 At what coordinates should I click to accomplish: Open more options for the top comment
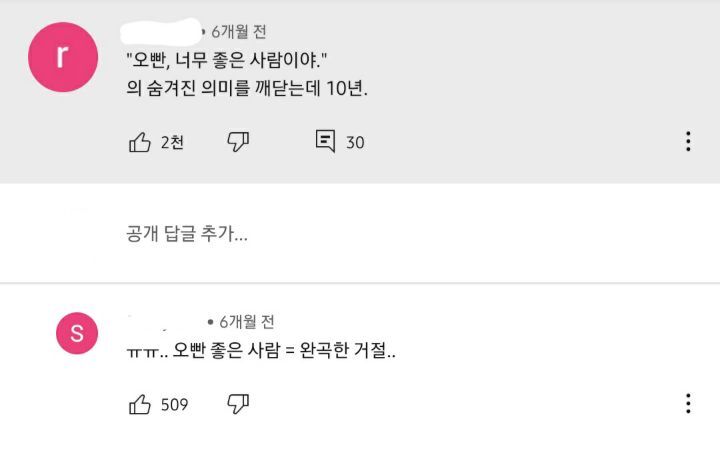(688, 142)
